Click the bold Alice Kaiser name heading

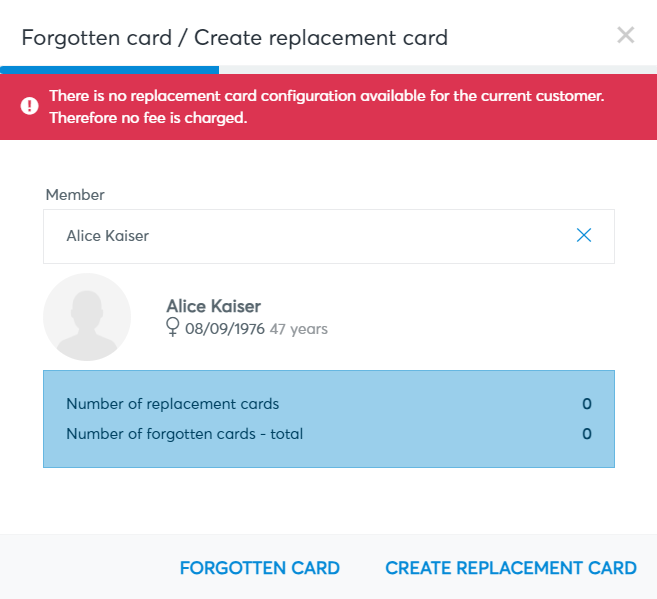tap(214, 306)
